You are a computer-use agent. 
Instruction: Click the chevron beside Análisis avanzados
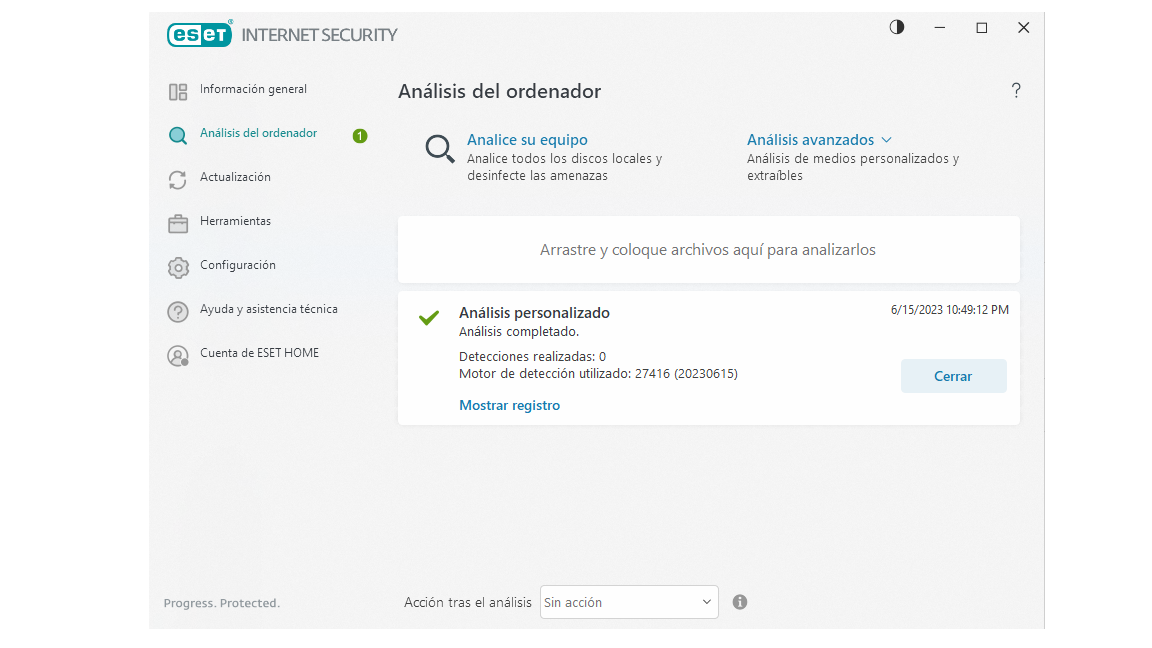tap(887, 140)
